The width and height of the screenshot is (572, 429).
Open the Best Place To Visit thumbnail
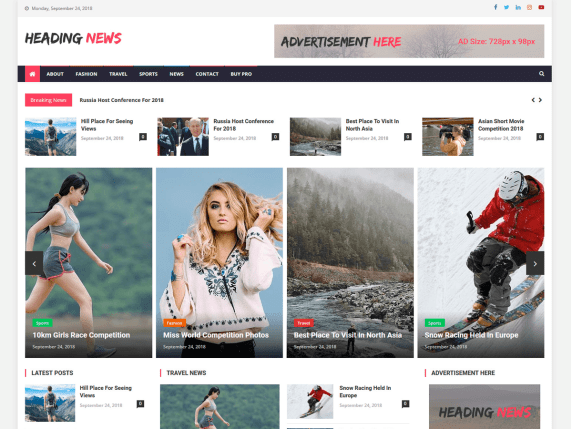tap(316, 137)
